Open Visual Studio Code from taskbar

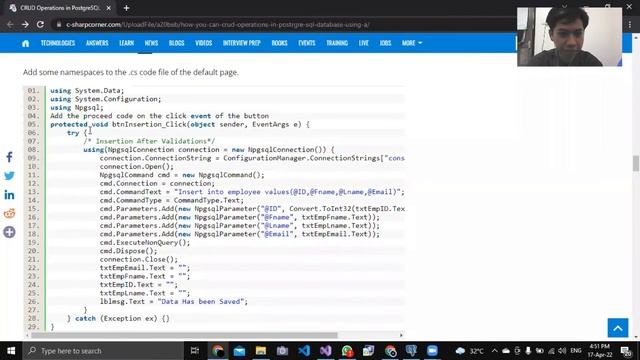(x=304, y=351)
